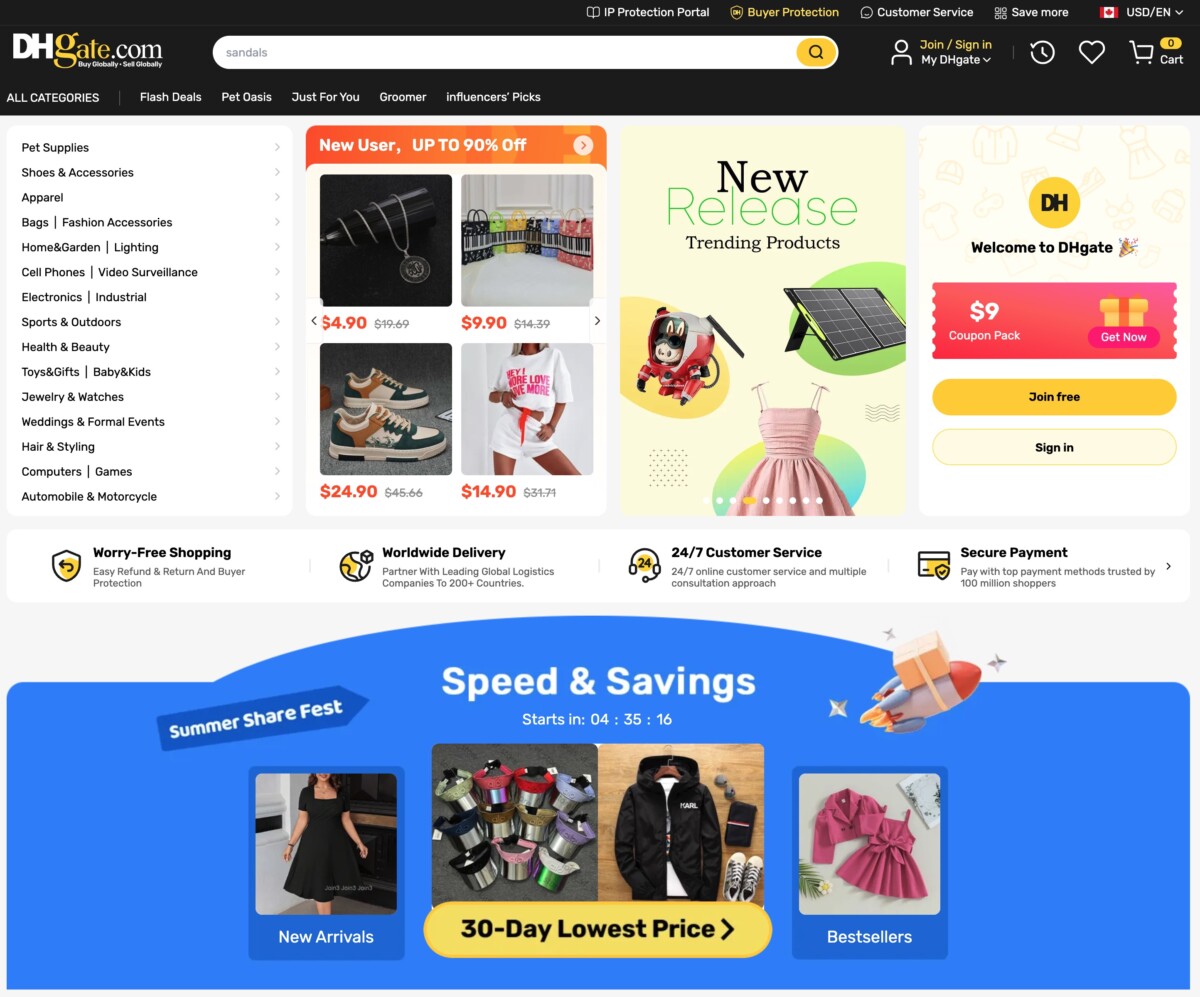The height and width of the screenshot is (997, 1200).
Task: Click the sandals search input field
Action: pos(505,52)
